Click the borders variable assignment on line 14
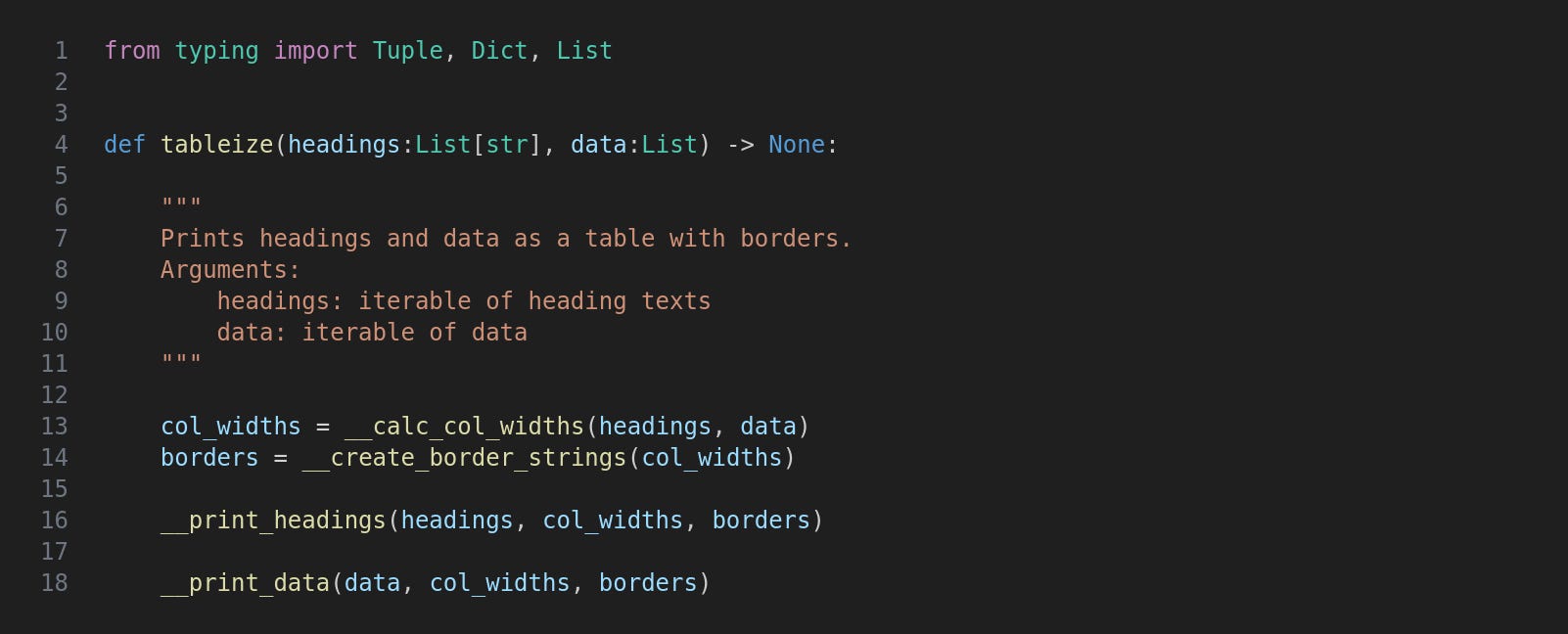The height and width of the screenshot is (634, 1568). pos(209,458)
